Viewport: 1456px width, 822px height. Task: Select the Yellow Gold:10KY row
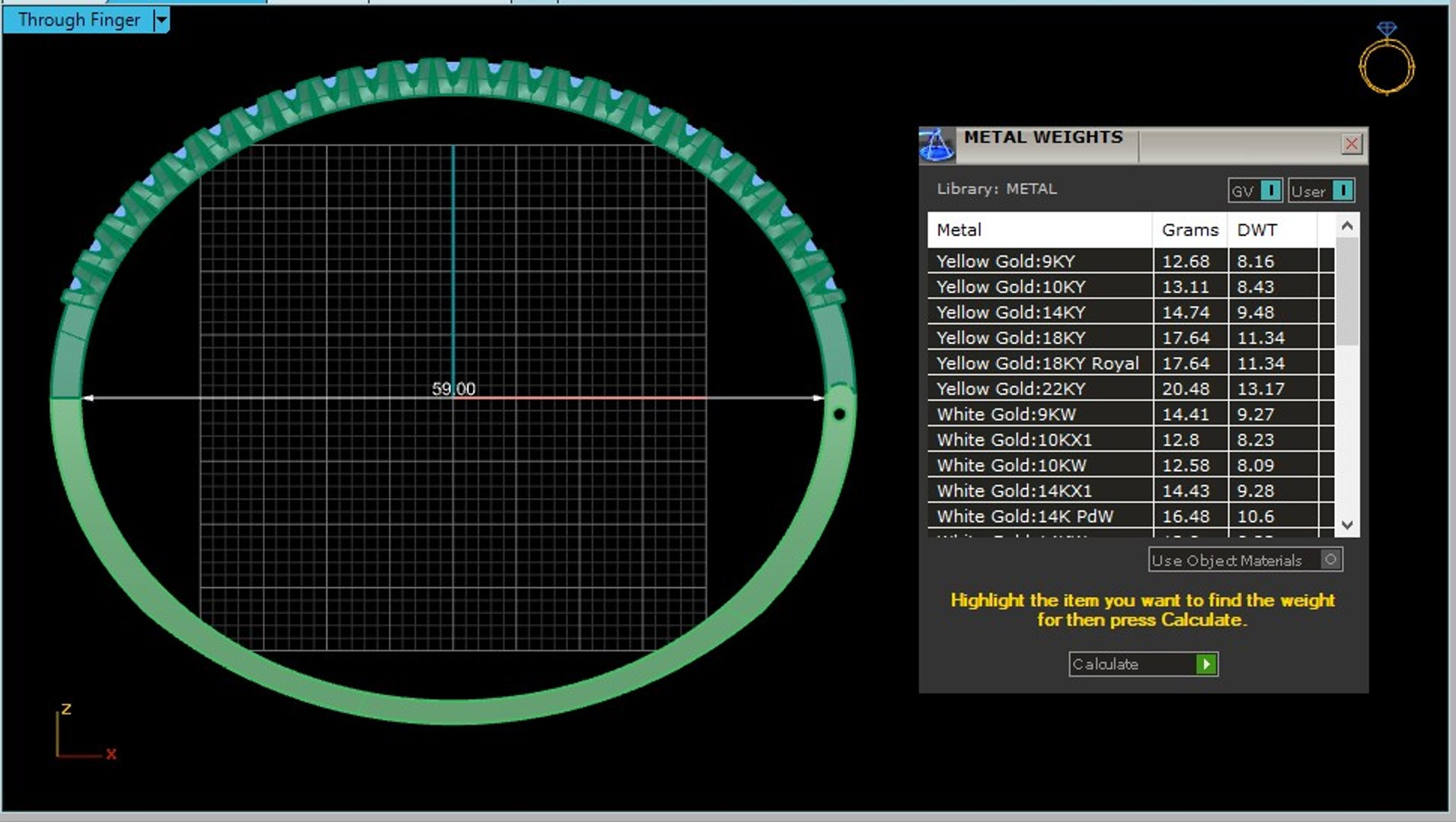click(x=1130, y=287)
